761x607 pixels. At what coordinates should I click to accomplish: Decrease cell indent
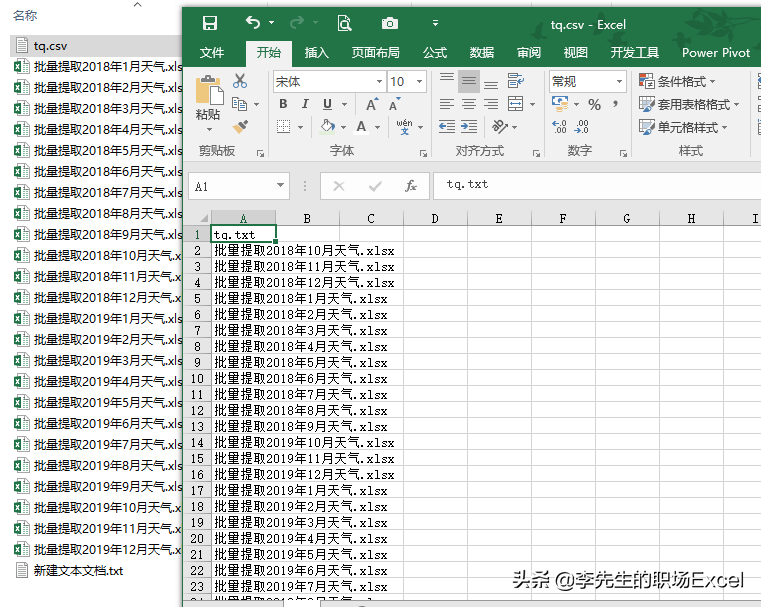click(x=447, y=127)
